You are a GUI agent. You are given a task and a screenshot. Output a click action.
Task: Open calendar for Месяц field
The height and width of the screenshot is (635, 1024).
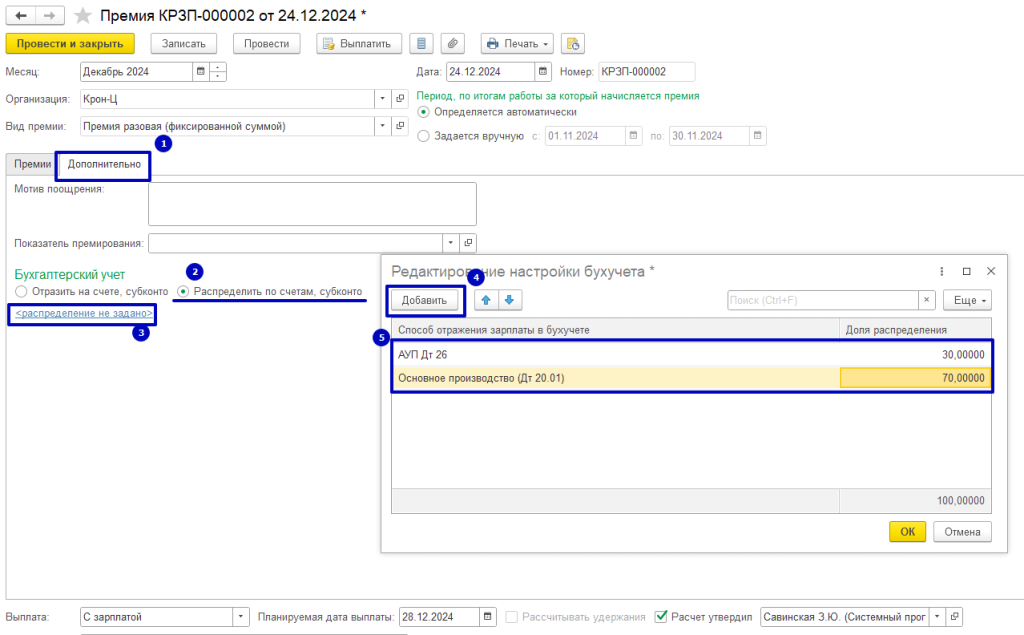click(200, 71)
